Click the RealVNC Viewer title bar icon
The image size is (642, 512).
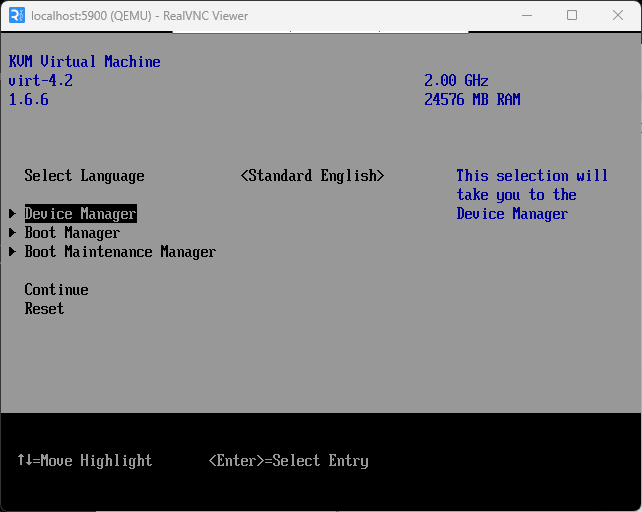(x=17, y=16)
